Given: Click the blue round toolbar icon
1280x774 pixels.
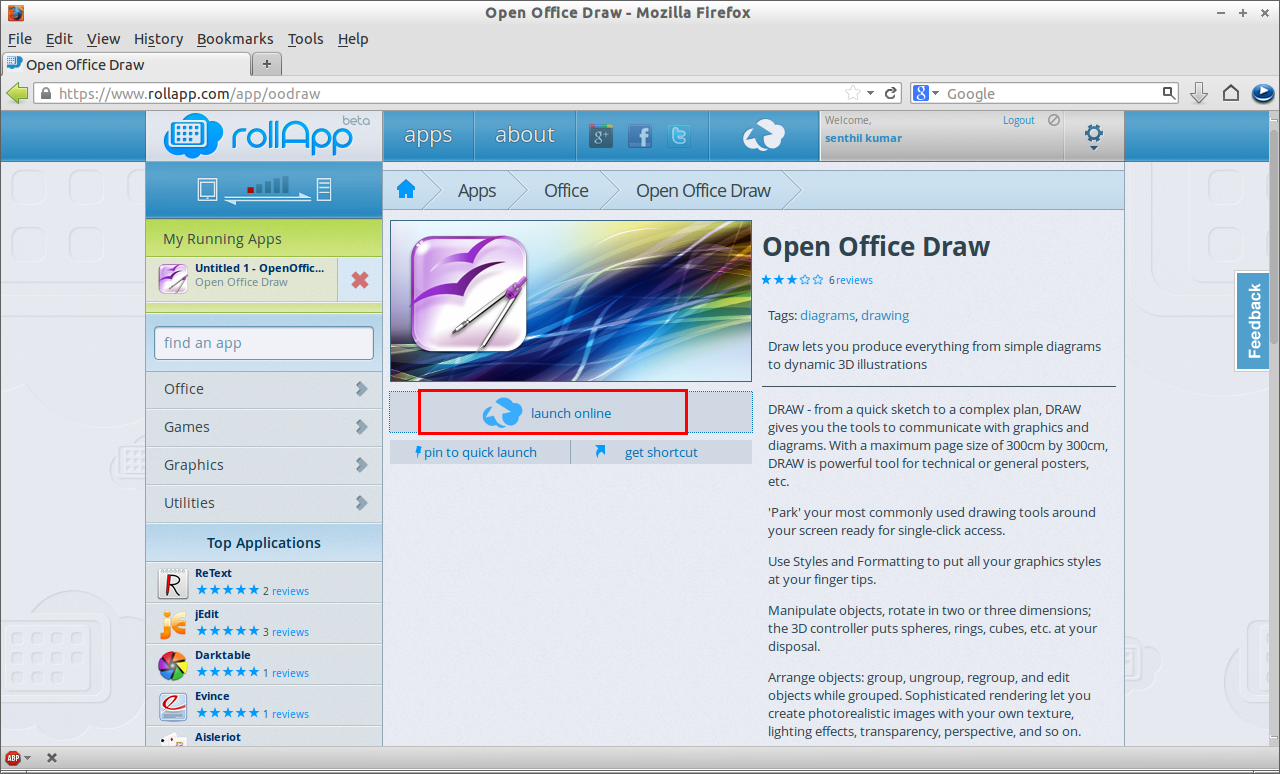Looking at the screenshot, I should click(1263, 93).
